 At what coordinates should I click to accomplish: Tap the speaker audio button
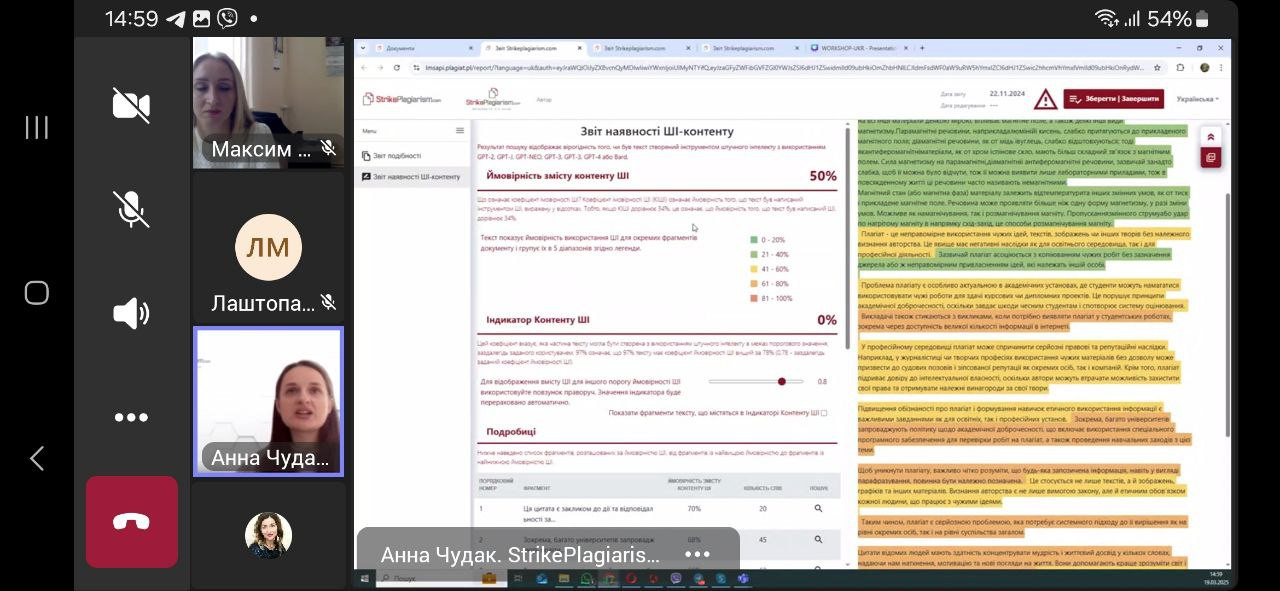(131, 313)
